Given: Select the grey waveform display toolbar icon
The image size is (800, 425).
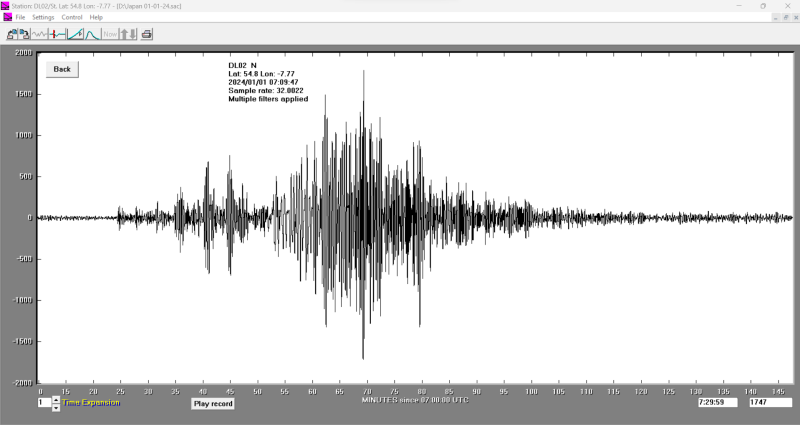Looking at the screenshot, I should [x=39, y=34].
